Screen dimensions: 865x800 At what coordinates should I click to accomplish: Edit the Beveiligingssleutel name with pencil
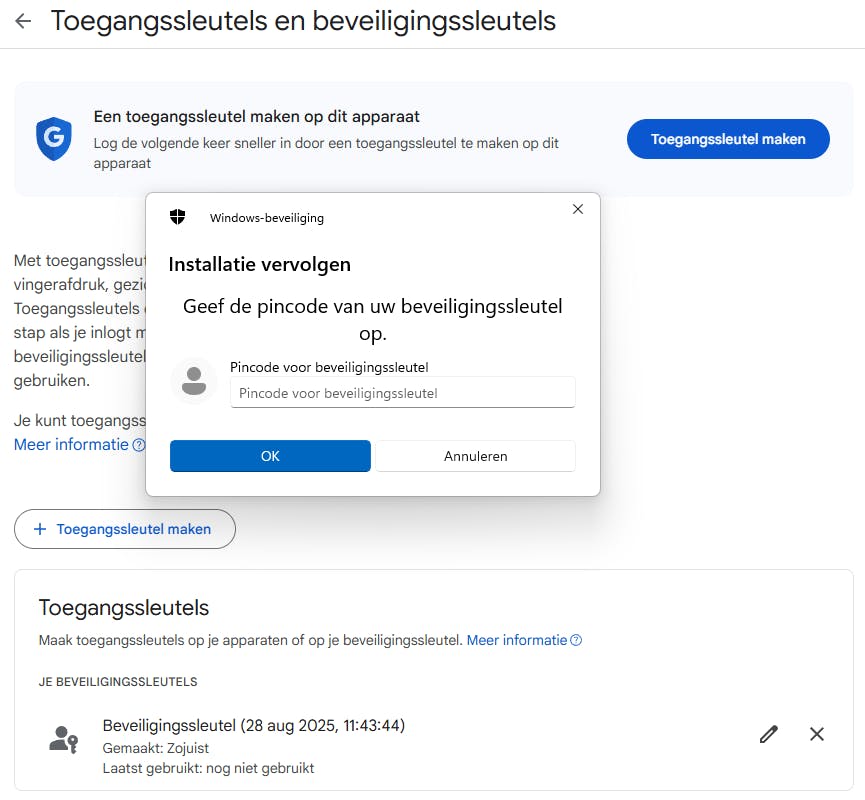[768, 734]
